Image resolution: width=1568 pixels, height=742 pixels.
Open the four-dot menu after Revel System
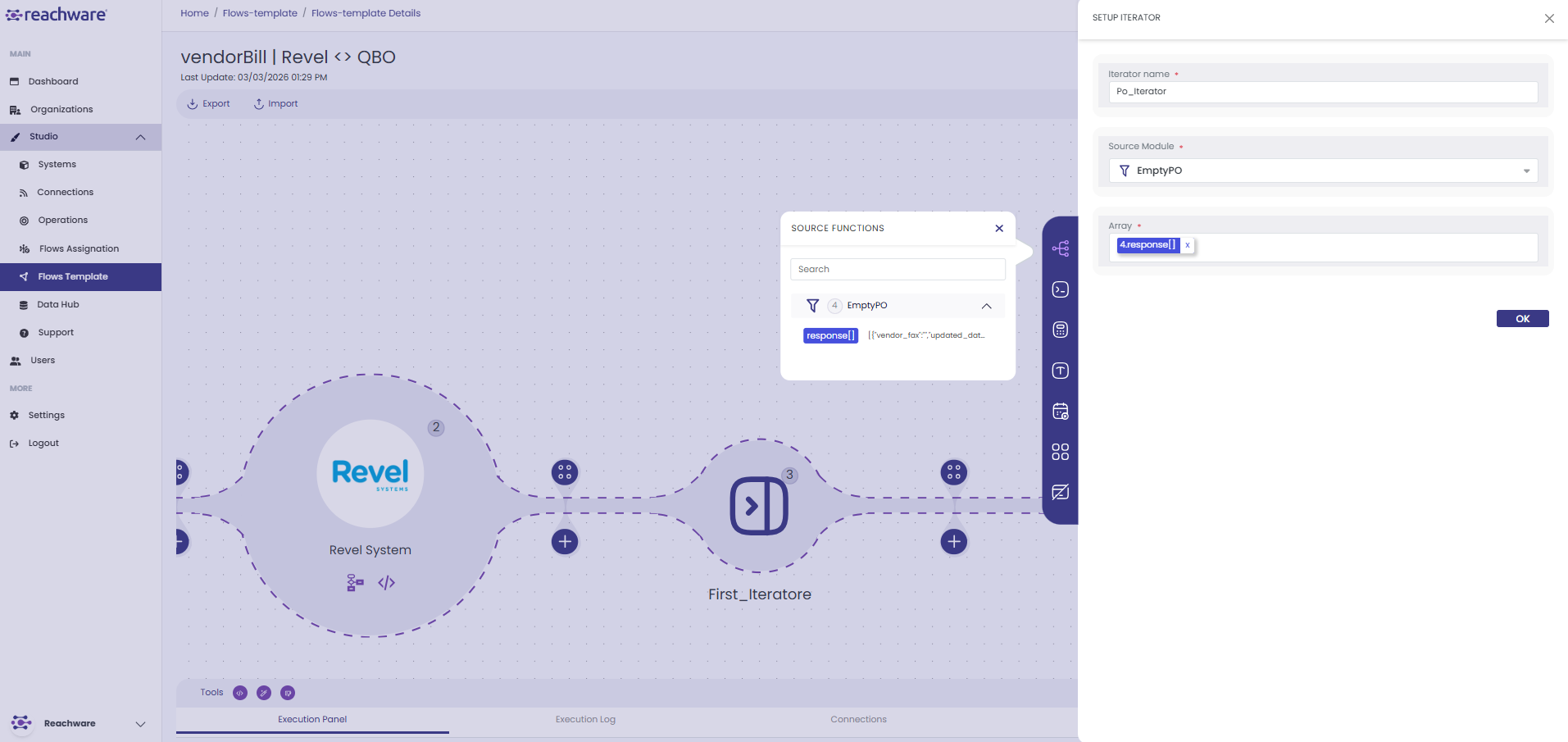pos(565,472)
